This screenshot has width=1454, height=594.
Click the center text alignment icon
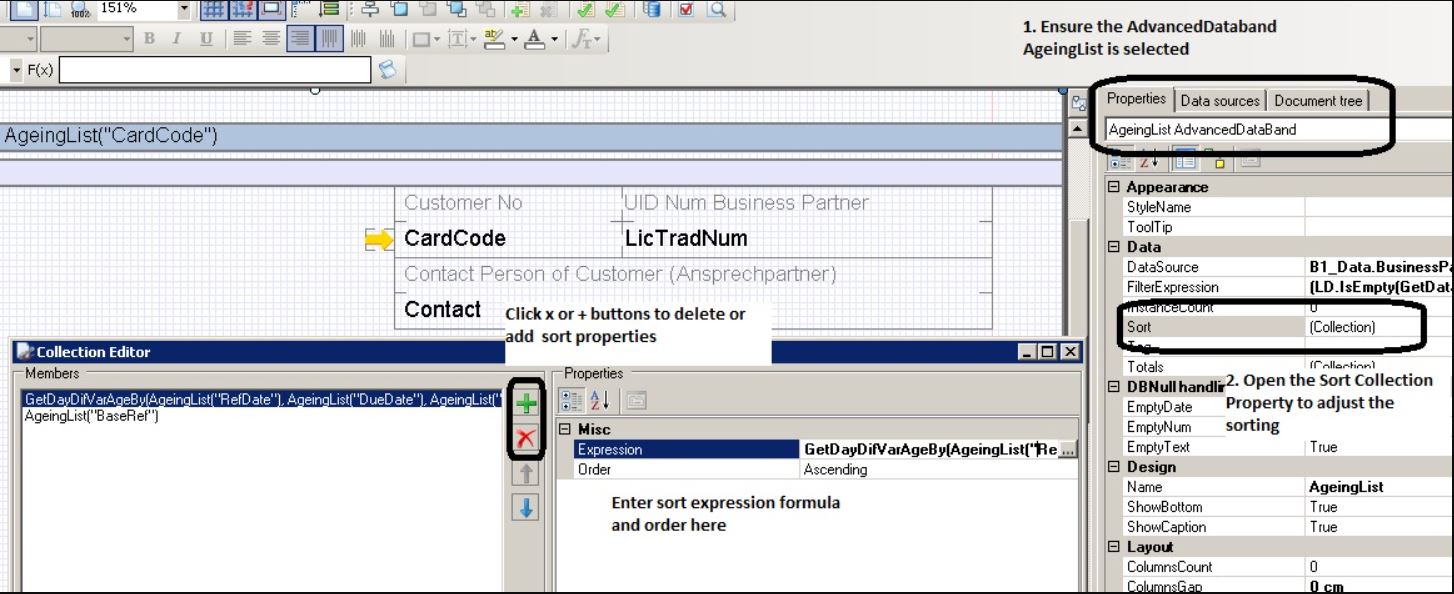click(270, 39)
